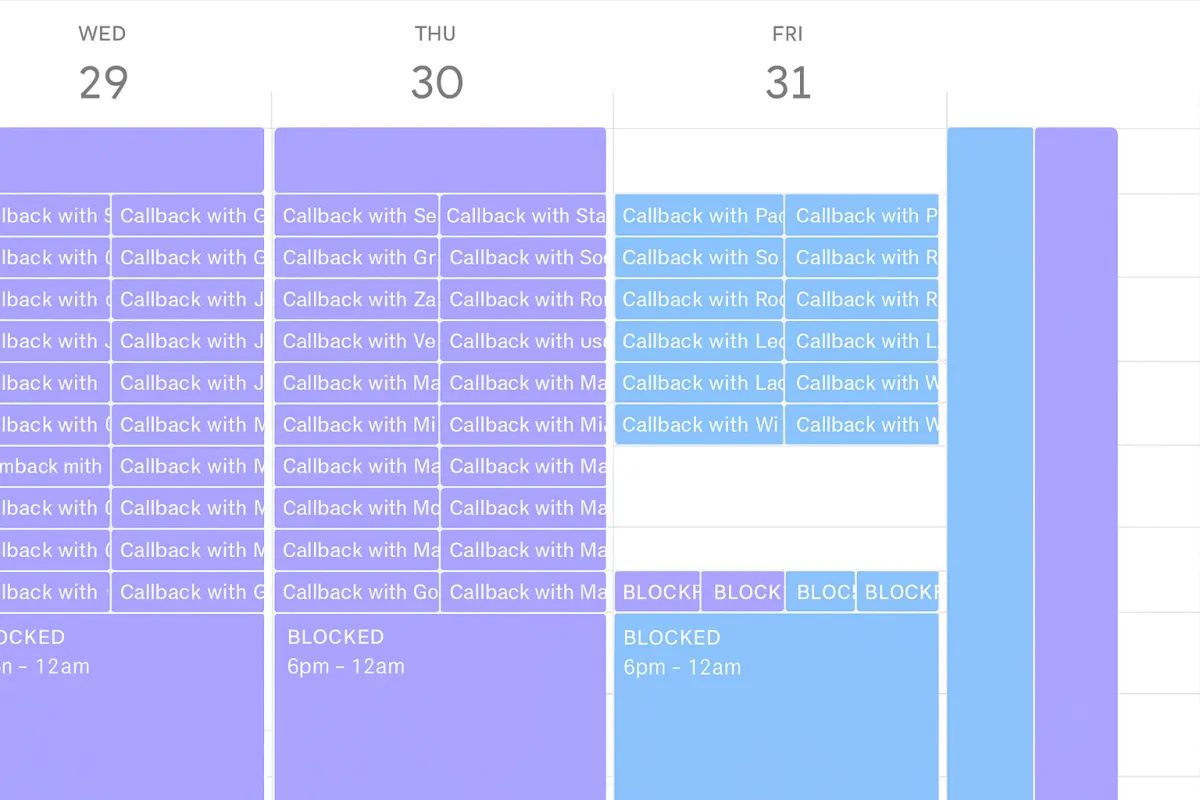Select Thursday's 'Callback with Ve' event

click(356, 341)
